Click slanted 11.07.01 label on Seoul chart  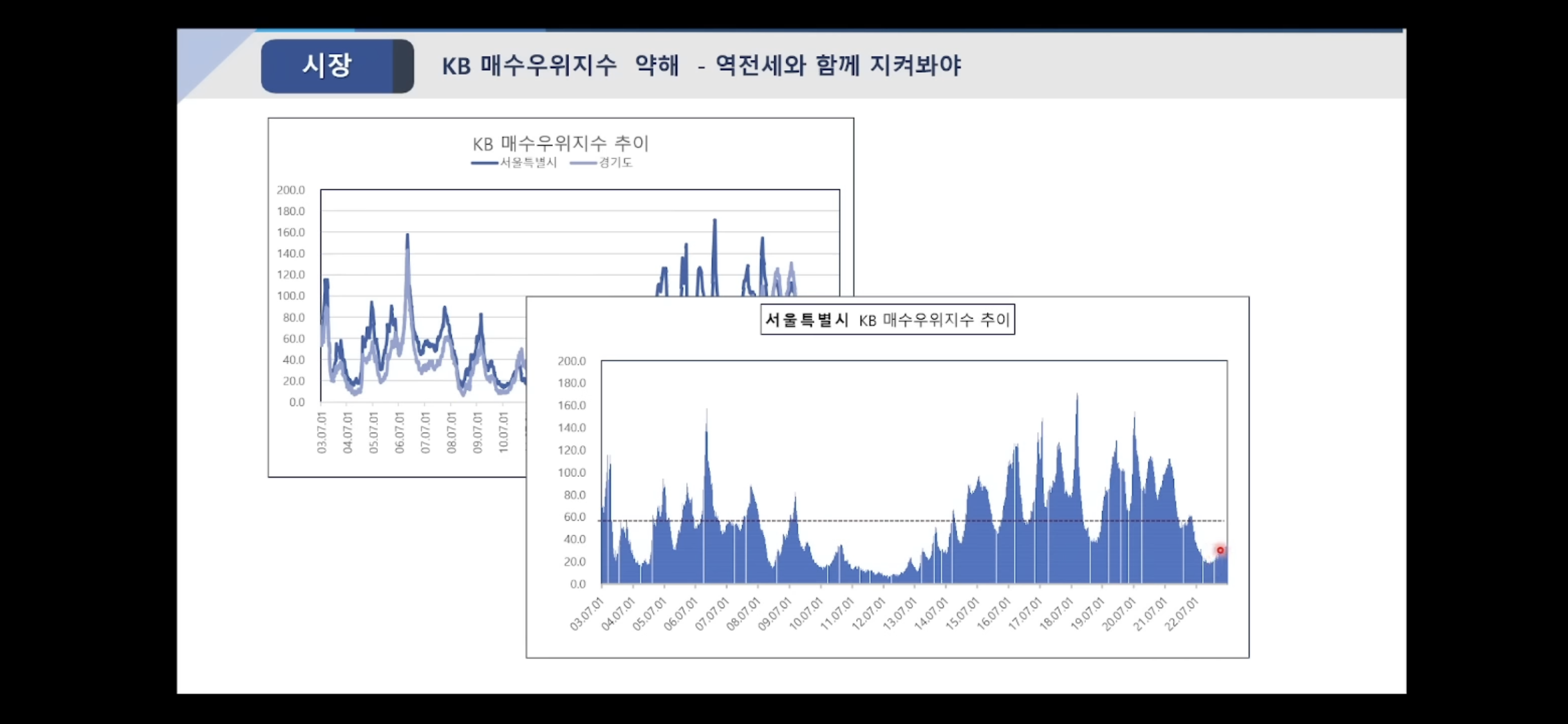(837, 613)
